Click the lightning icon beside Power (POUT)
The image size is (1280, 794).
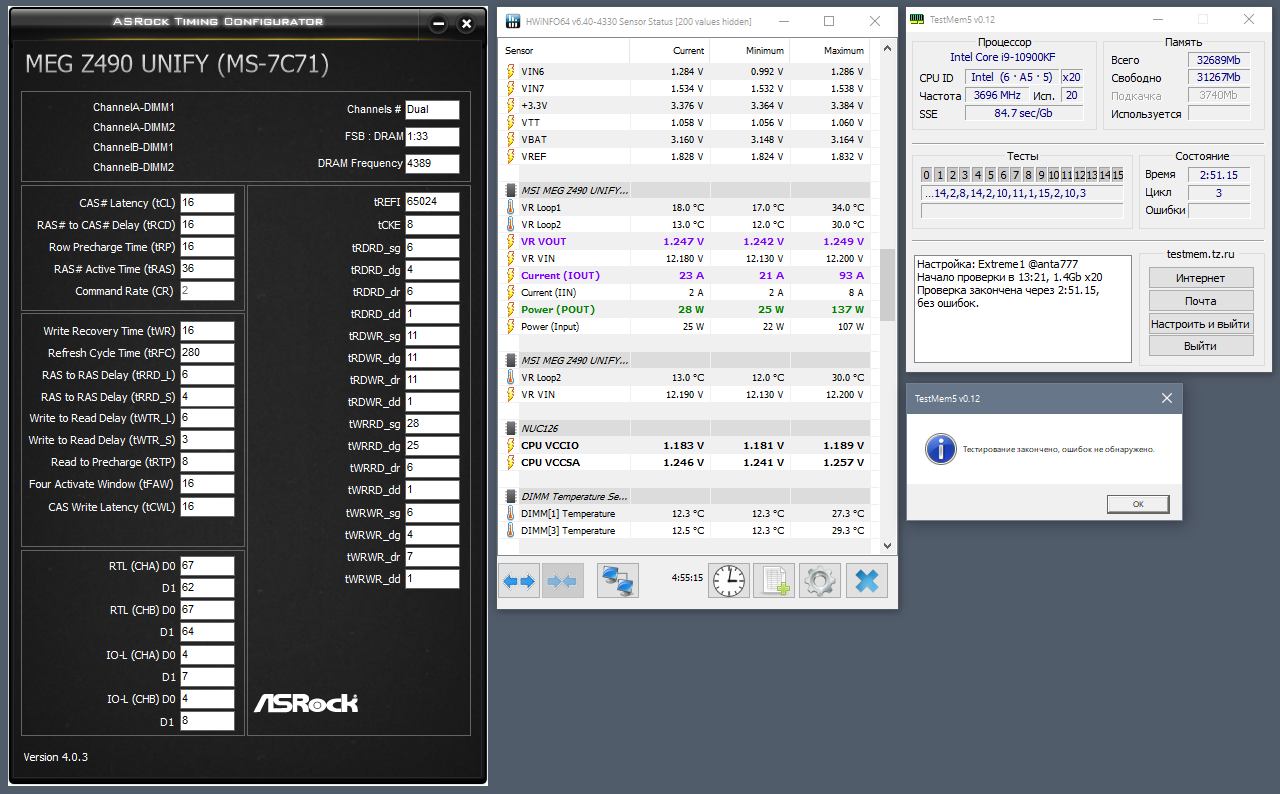coord(511,310)
